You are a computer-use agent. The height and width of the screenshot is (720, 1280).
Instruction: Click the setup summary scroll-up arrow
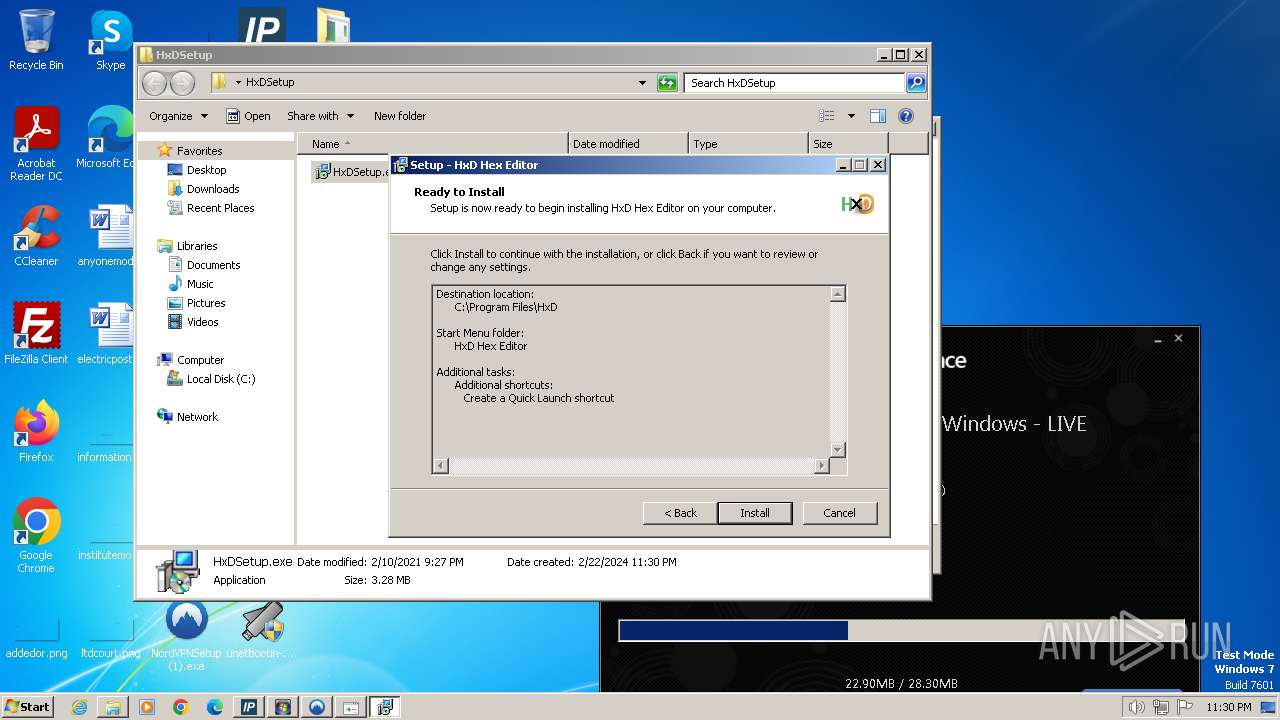tap(838, 294)
